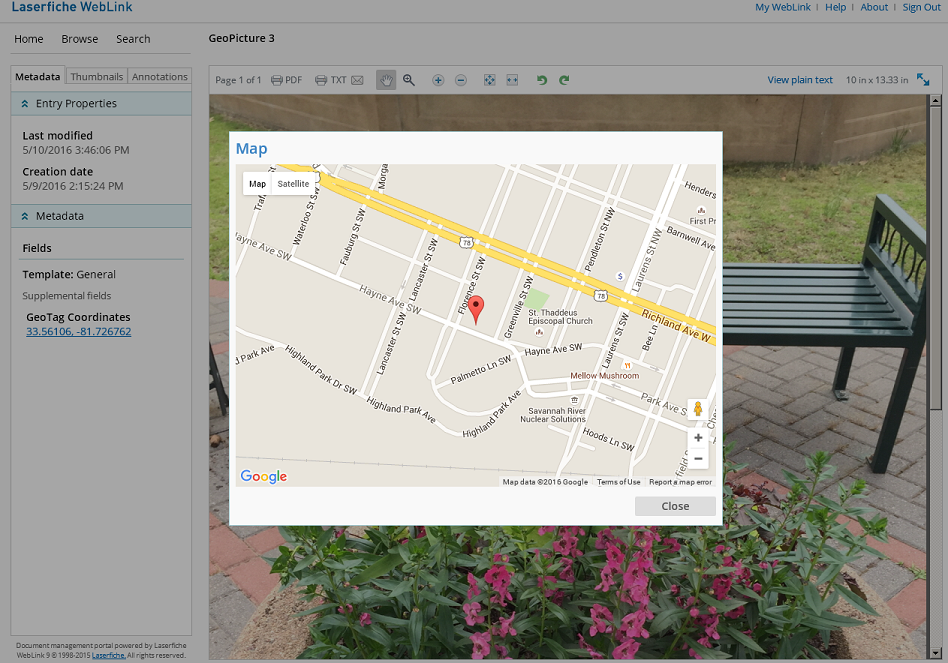
Task: Open Street View pegman on map
Action: 698,409
